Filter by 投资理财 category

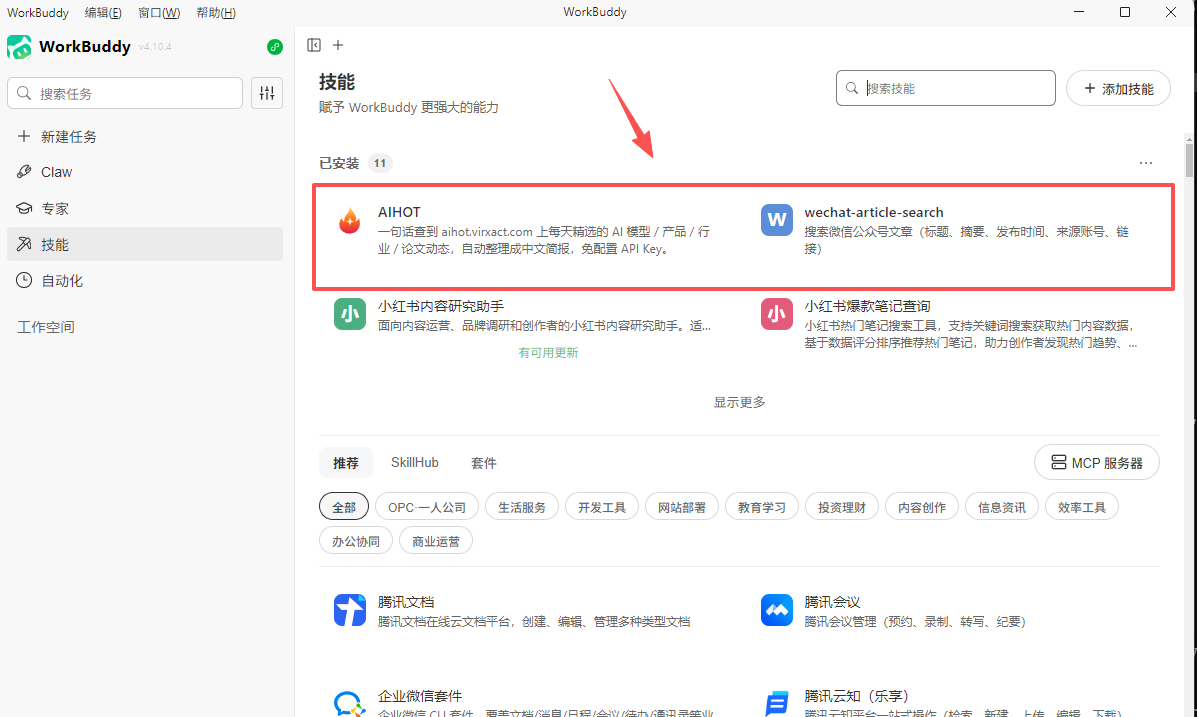click(x=842, y=507)
